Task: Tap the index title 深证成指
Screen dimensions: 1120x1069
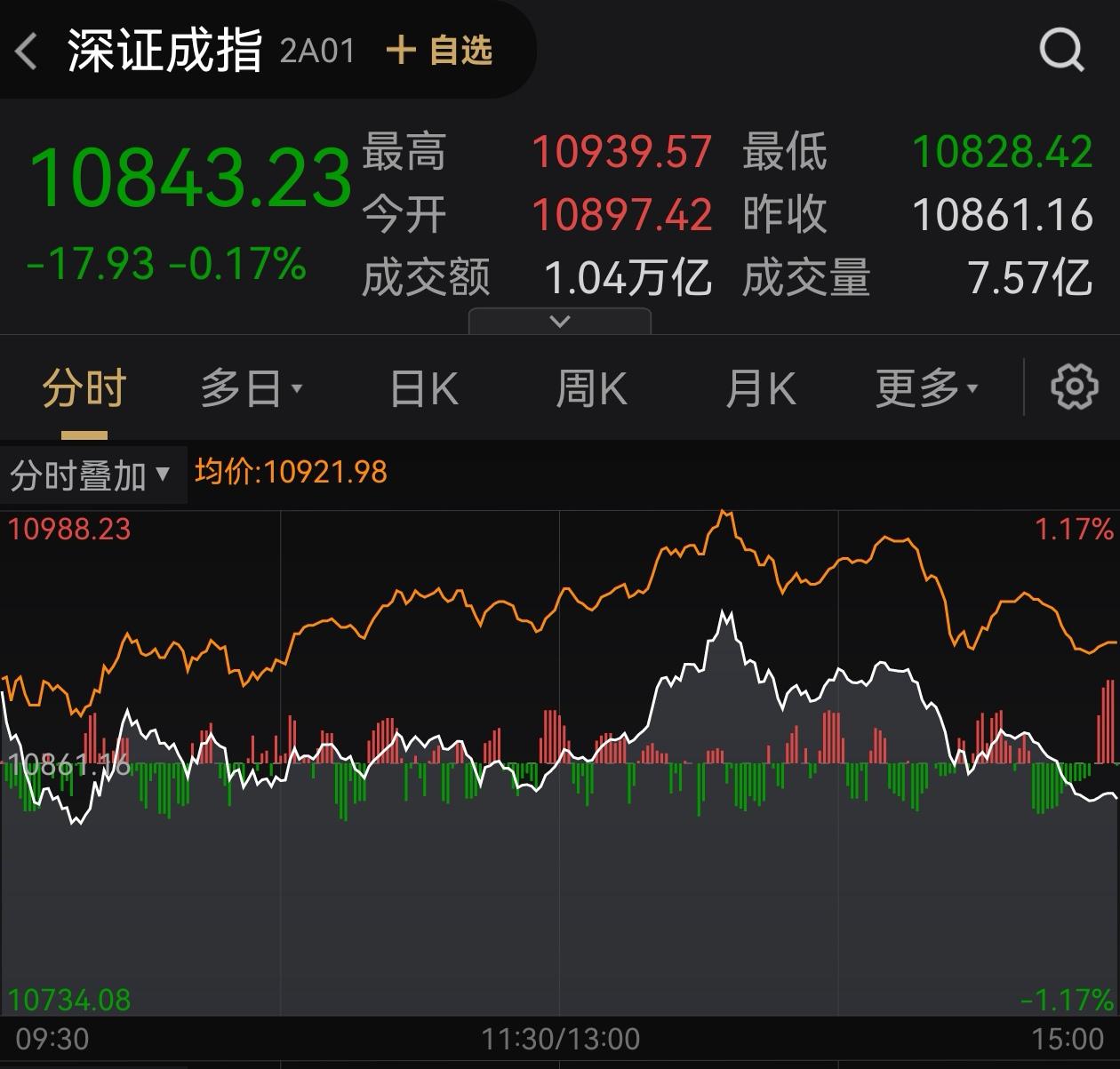Action: coord(165,50)
